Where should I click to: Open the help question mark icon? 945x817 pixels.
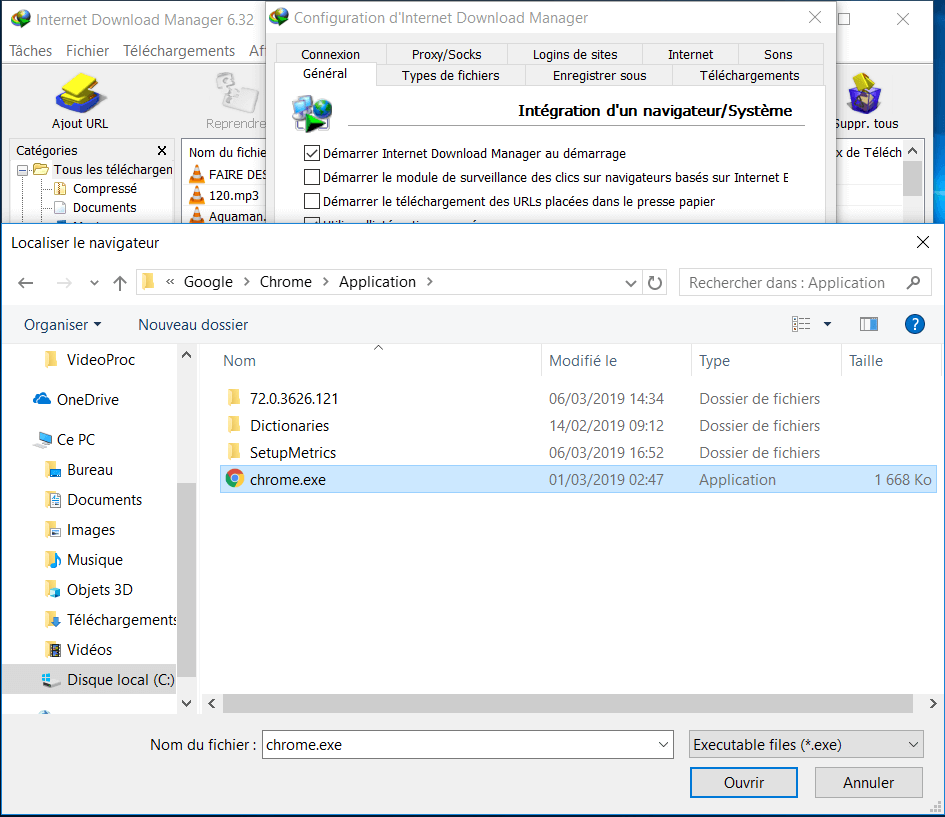[914, 324]
